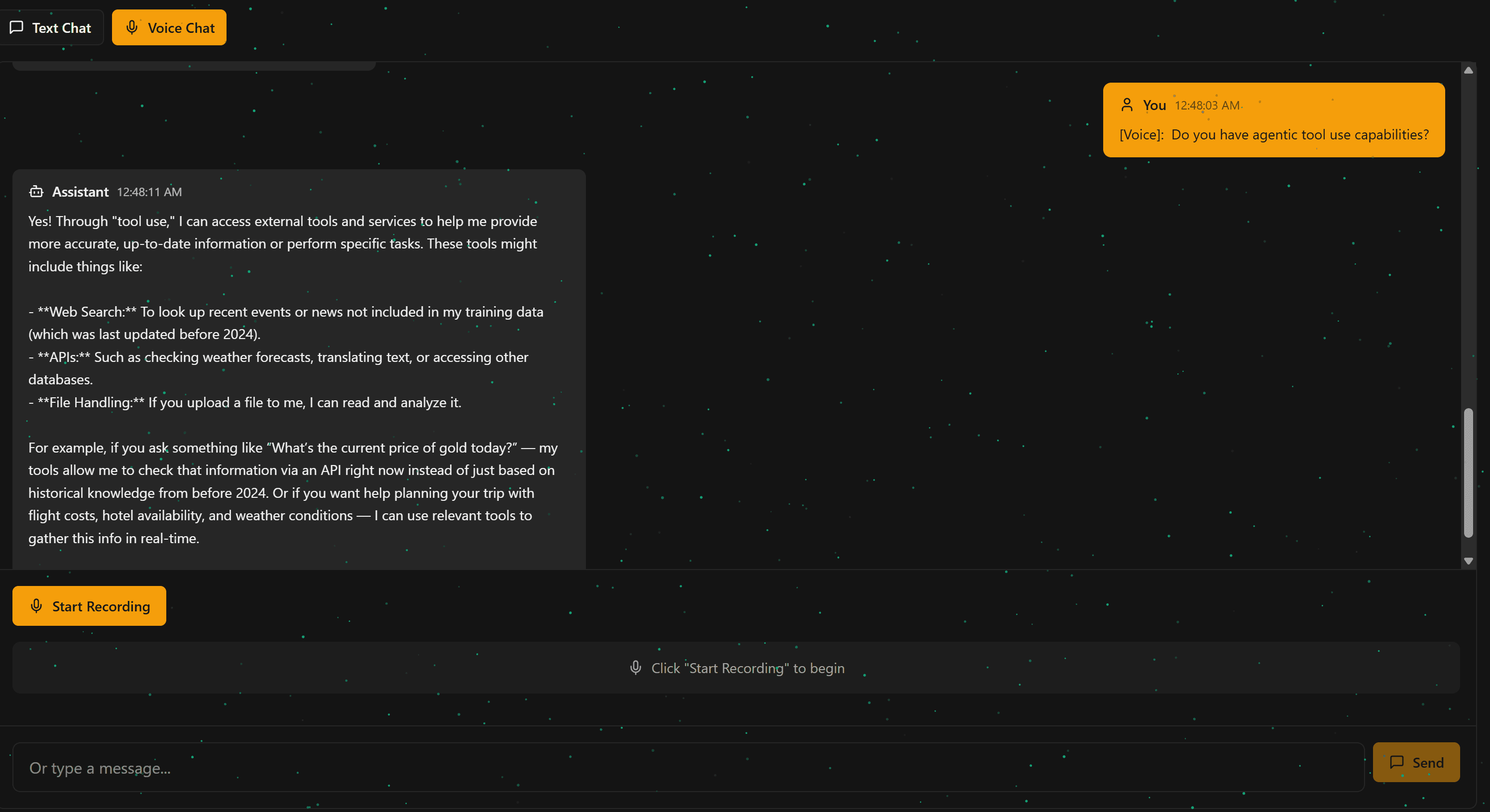Click the microphone icon in the recording status bar

(x=636, y=668)
